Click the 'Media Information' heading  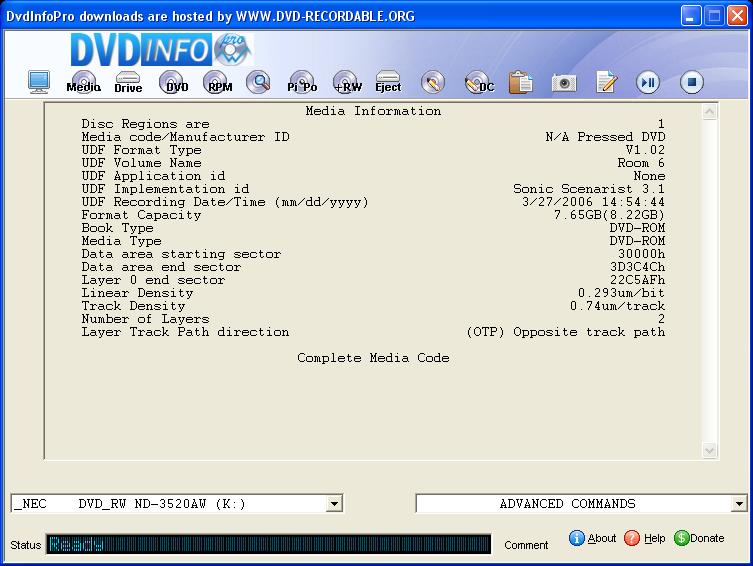[x=373, y=111]
